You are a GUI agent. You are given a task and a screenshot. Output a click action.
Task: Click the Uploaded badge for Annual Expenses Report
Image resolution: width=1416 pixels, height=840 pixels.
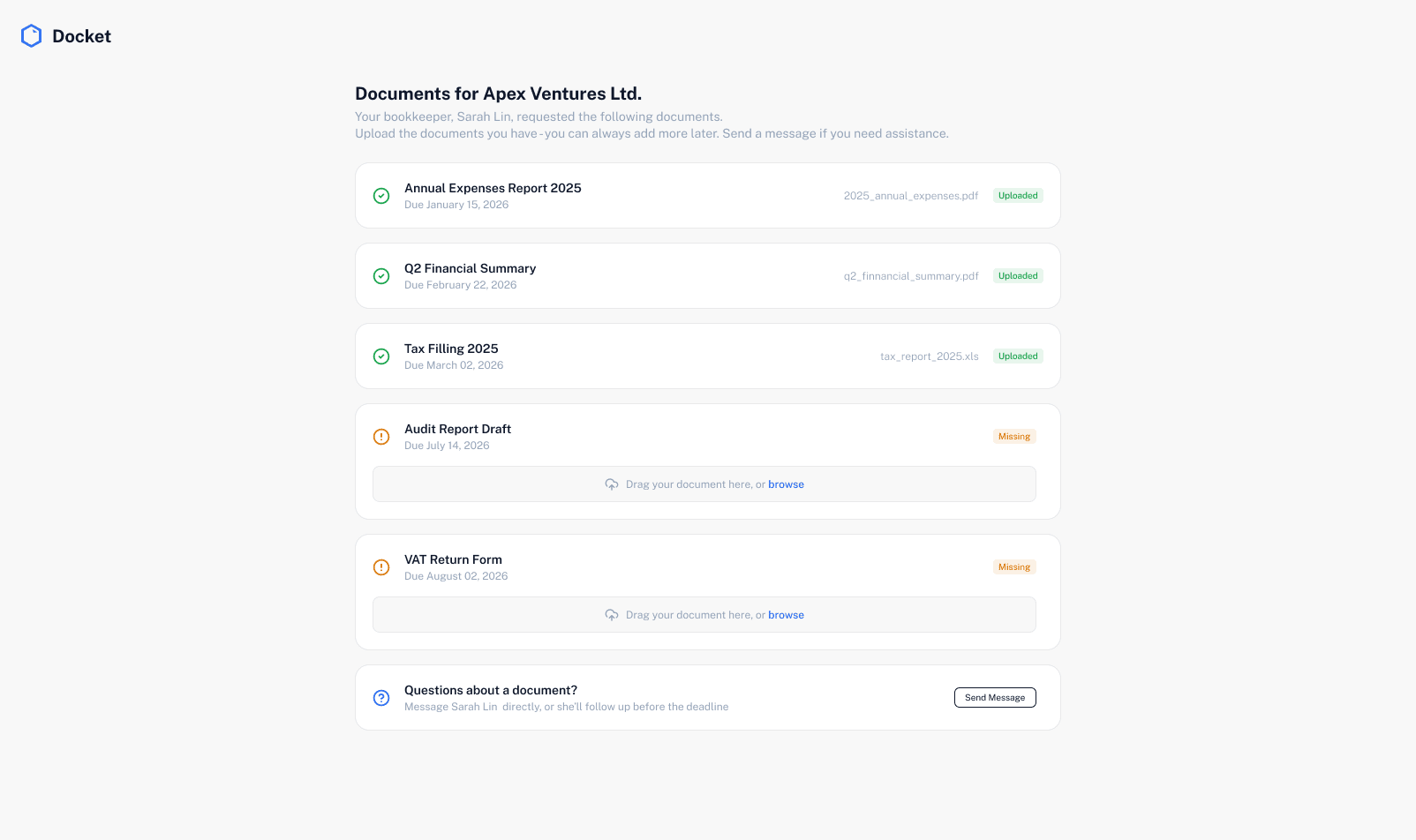tap(1018, 196)
